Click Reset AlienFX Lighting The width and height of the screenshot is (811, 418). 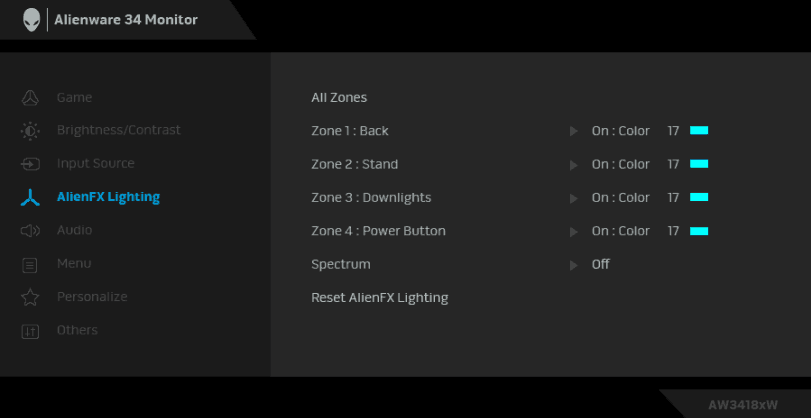click(x=379, y=298)
